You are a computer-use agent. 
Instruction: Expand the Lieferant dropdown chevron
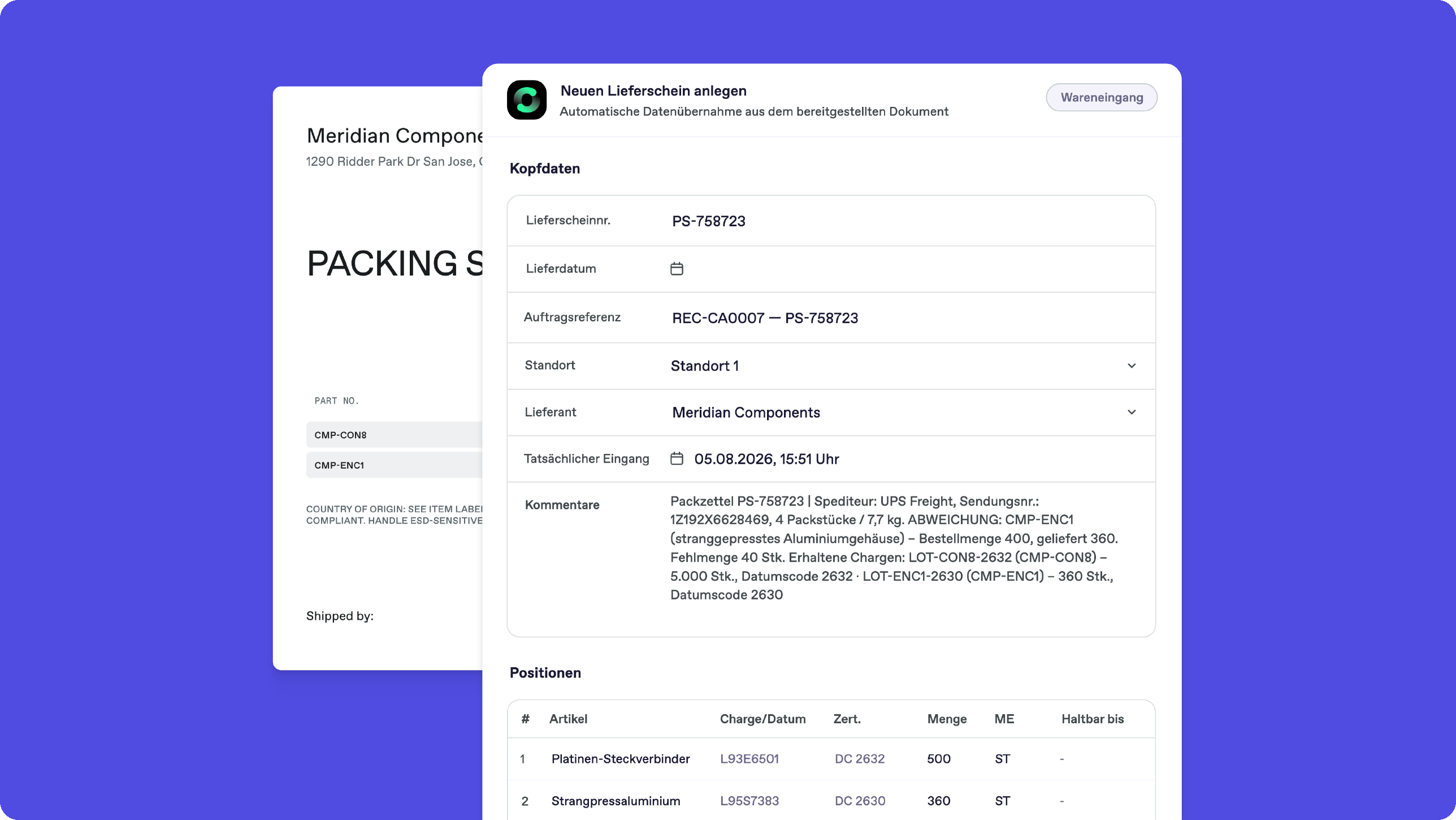pos(1132,412)
